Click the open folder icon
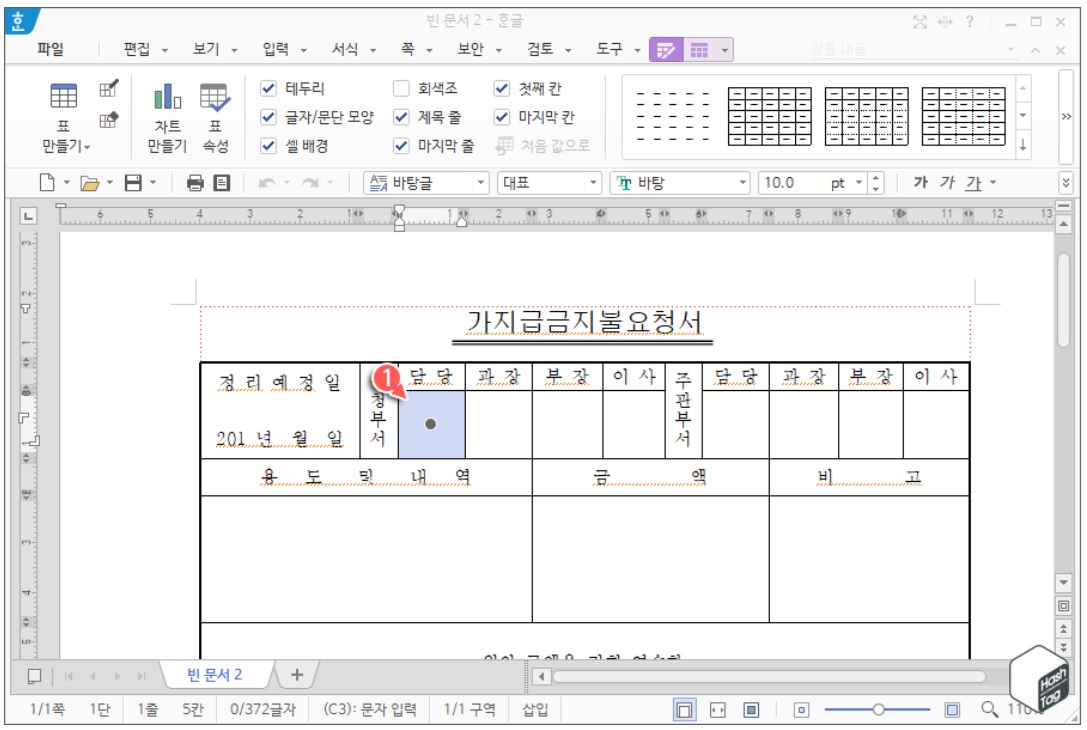 click(x=89, y=183)
